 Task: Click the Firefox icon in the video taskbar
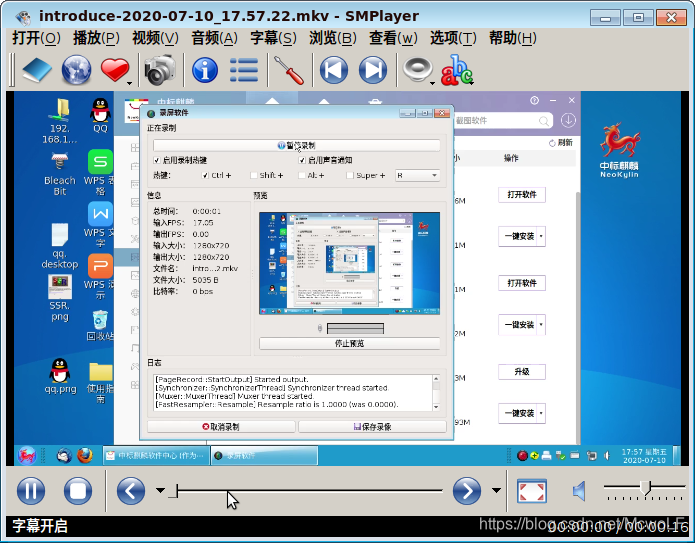pos(85,455)
